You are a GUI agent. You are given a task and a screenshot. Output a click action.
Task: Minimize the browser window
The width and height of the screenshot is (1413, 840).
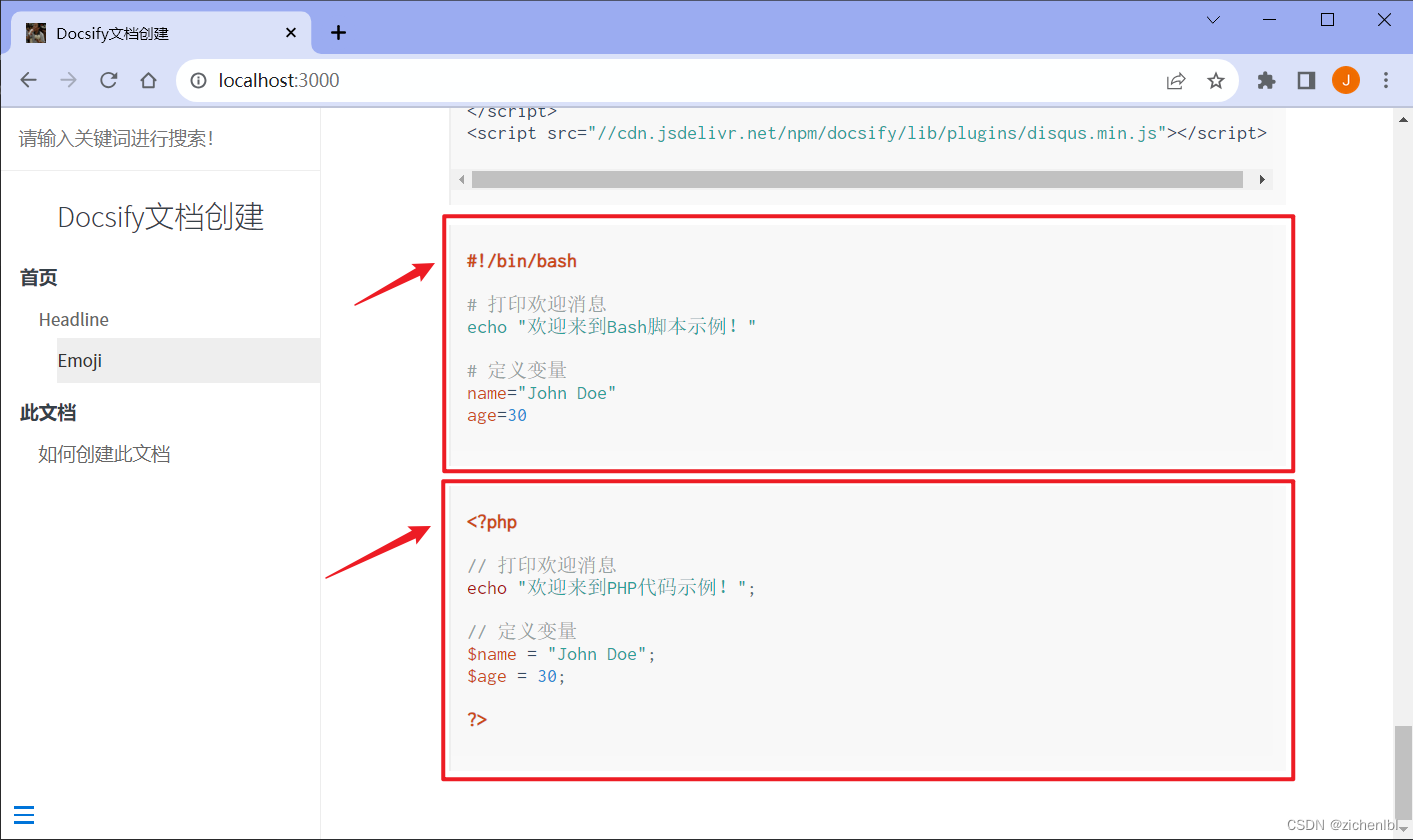[1271, 20]
